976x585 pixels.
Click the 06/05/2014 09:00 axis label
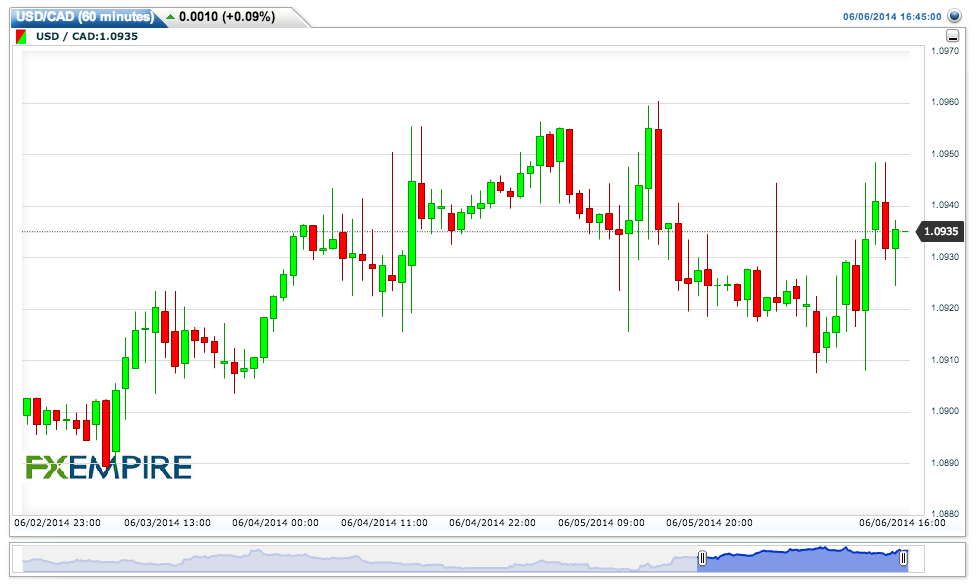(601, 523)
